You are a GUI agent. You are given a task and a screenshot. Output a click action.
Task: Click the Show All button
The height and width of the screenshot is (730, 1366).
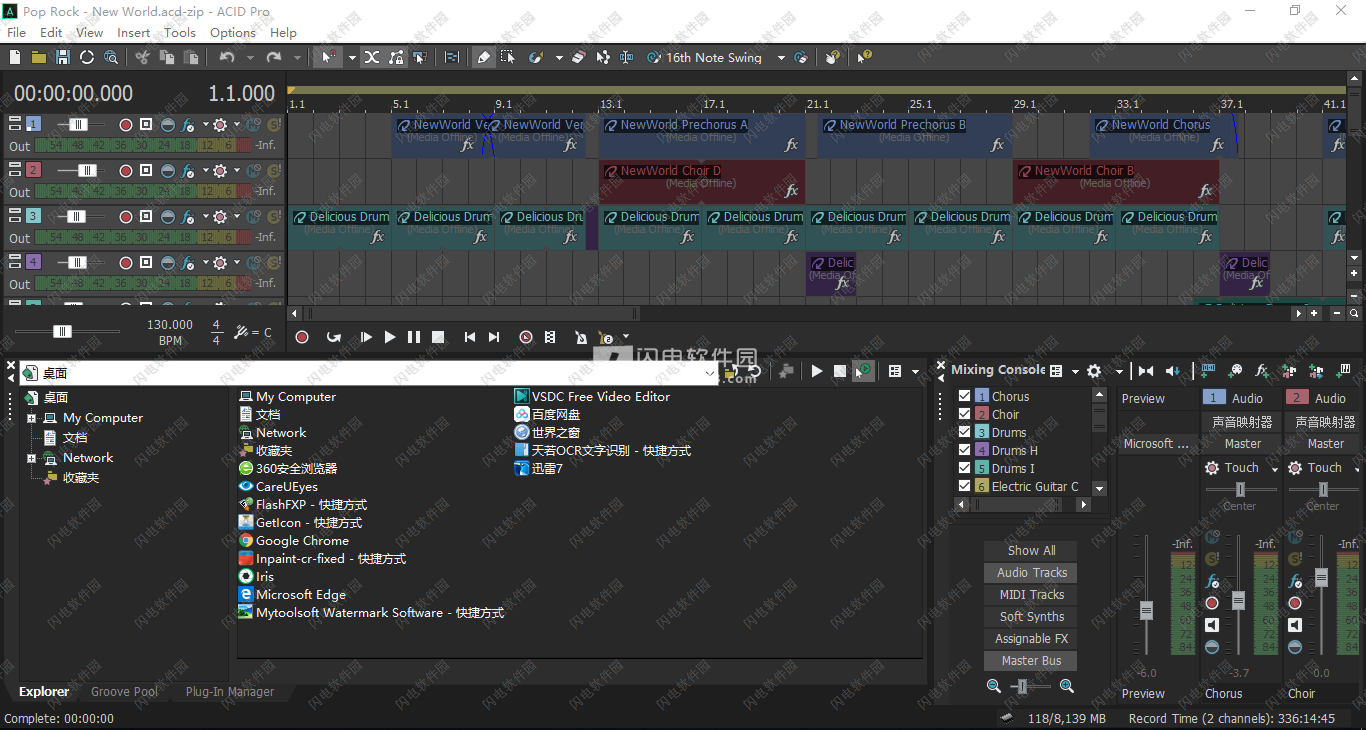1031,550
